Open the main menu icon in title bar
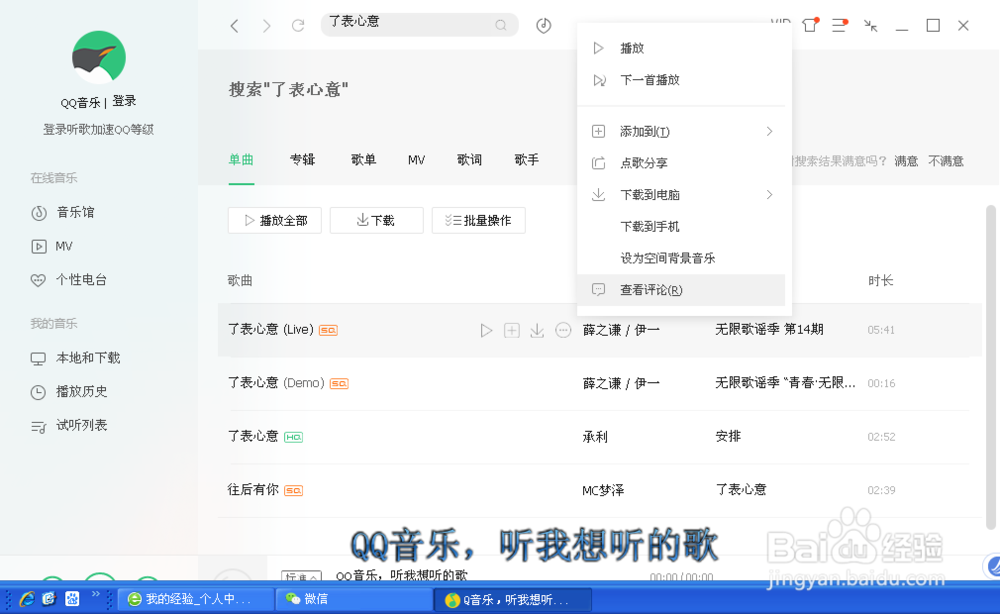1000x614 pixels. [839, 25]
